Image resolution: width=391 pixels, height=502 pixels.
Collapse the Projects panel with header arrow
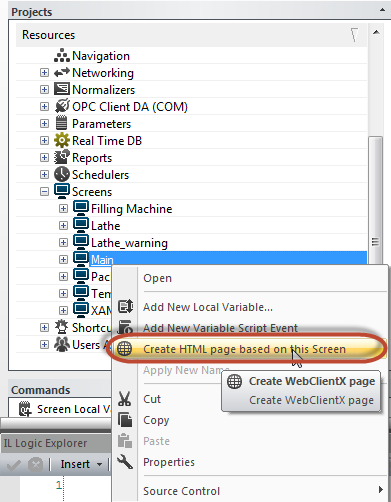382,10
